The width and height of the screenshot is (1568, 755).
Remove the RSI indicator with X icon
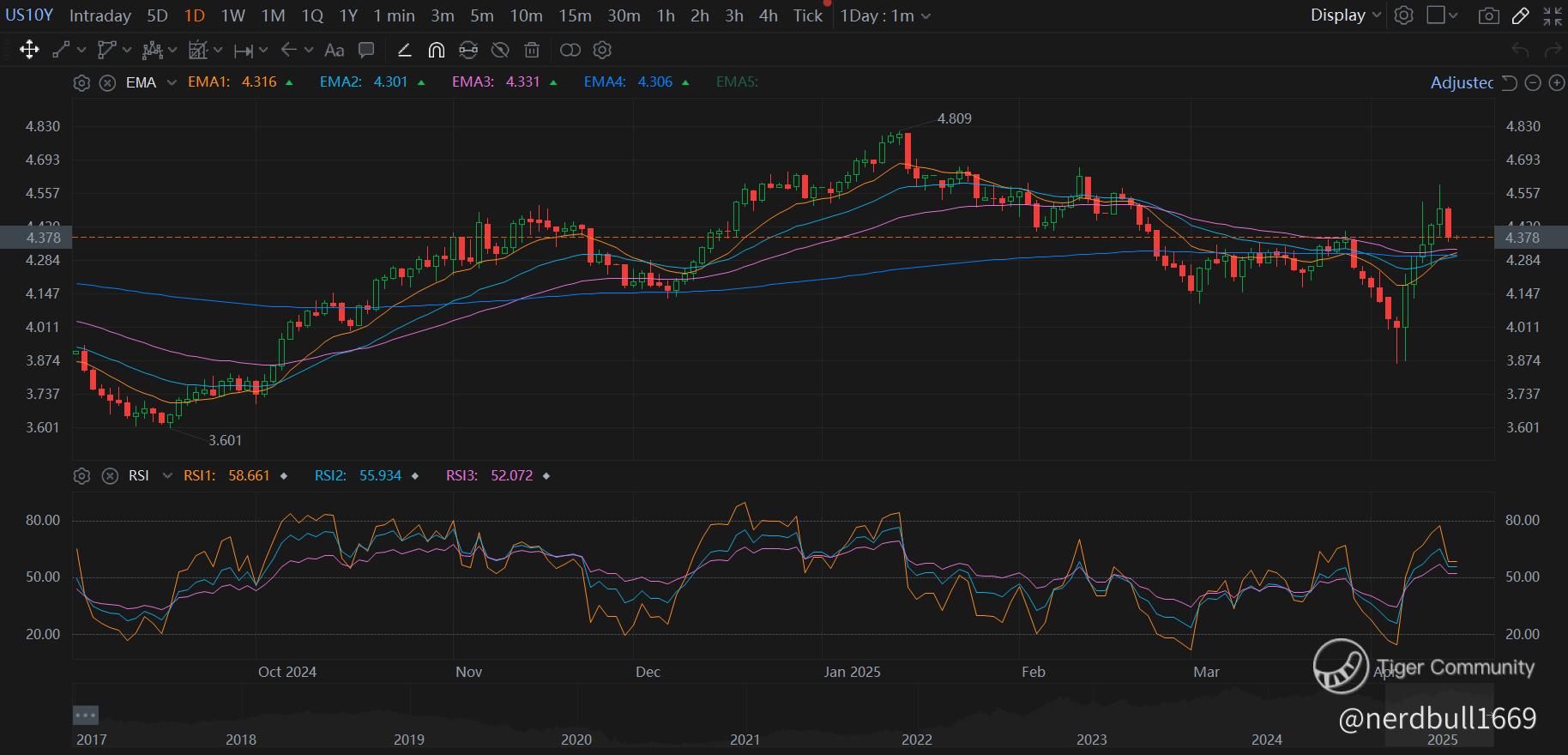(x=110, y=475)
